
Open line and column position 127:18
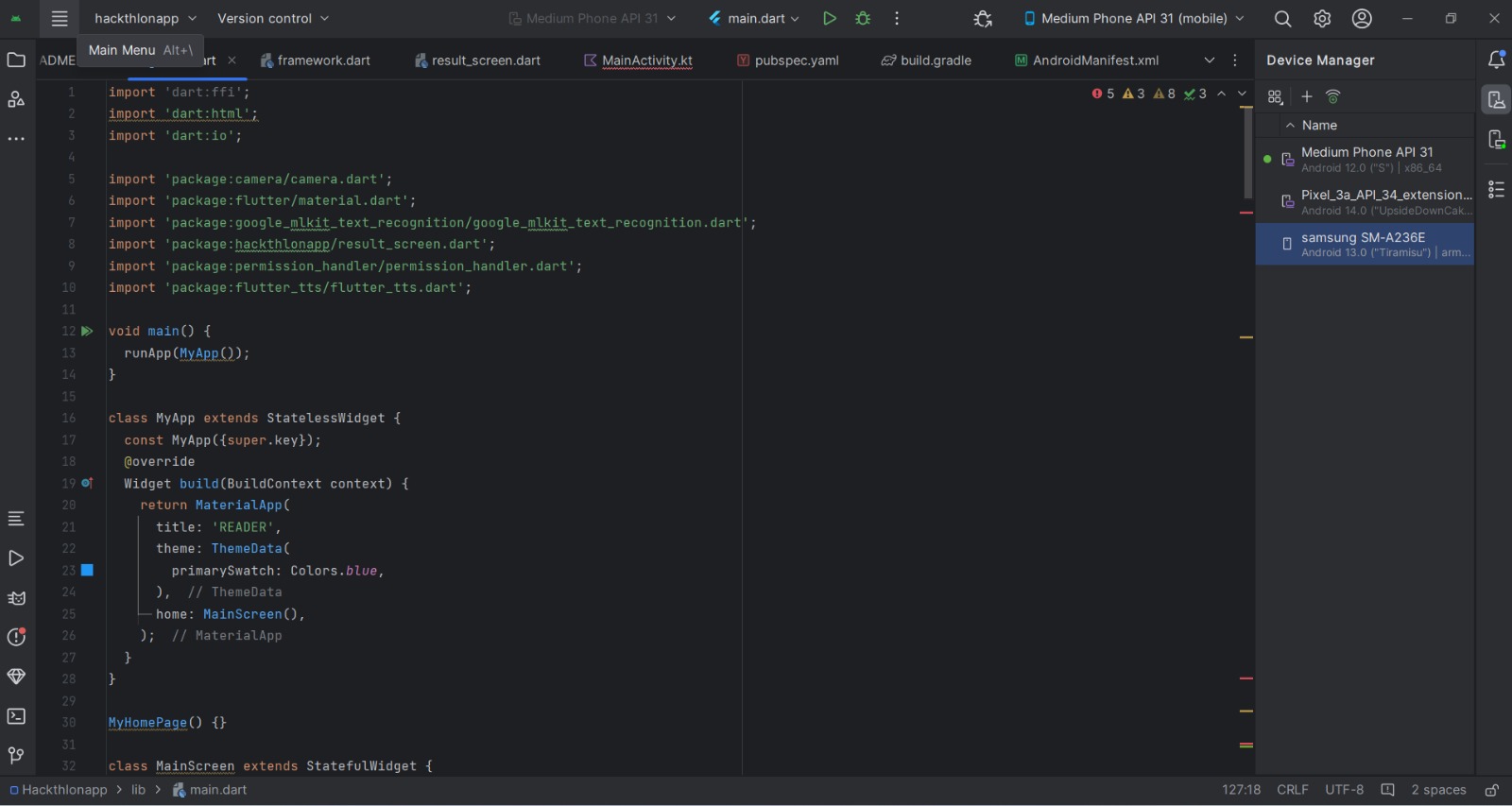pyautogui.click(x=1241, y=790)
